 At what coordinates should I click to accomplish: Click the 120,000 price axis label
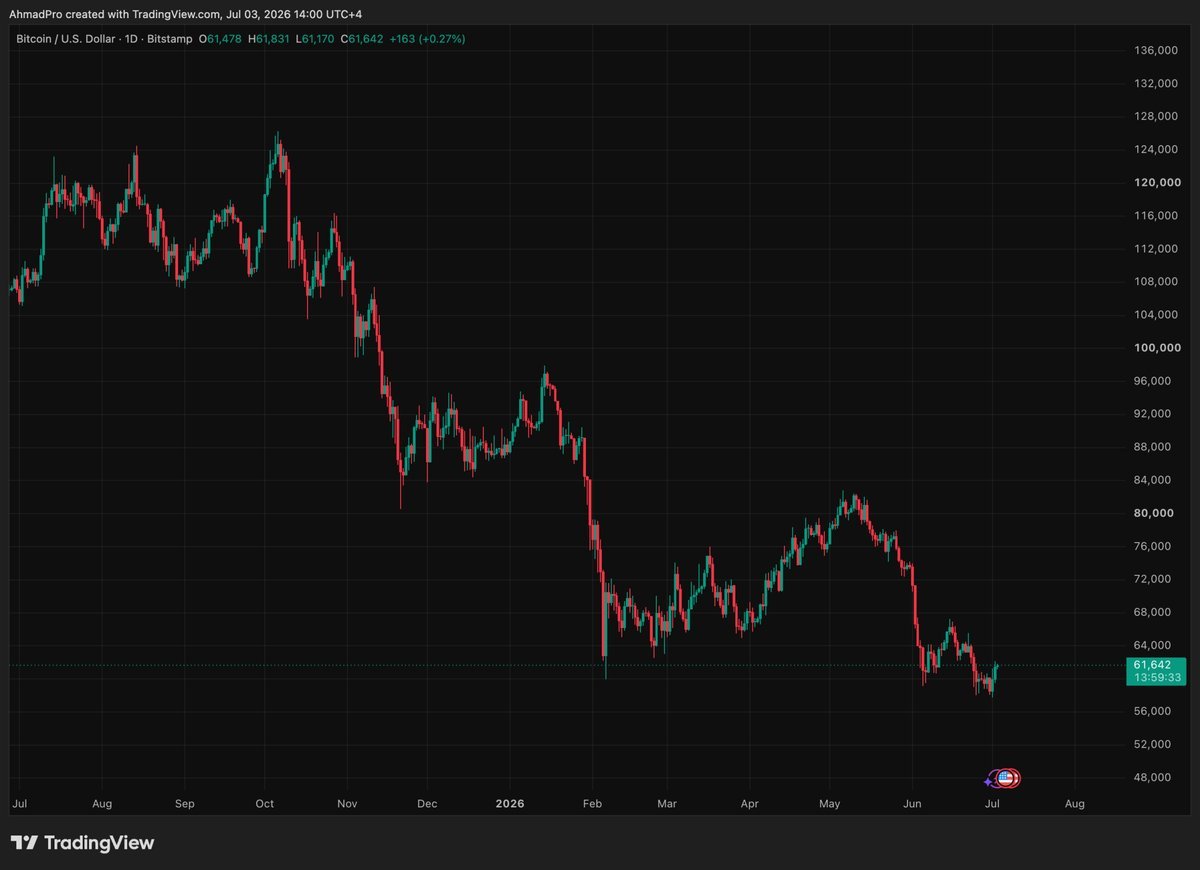click(x=1158, y=183)
